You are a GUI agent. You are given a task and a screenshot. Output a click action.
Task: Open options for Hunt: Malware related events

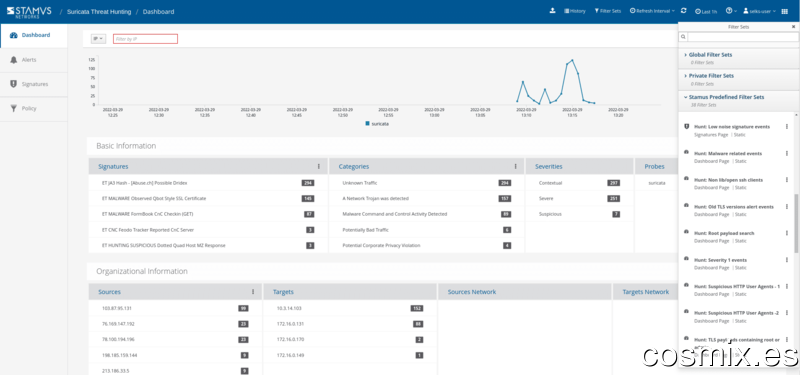tap(786, 153)
